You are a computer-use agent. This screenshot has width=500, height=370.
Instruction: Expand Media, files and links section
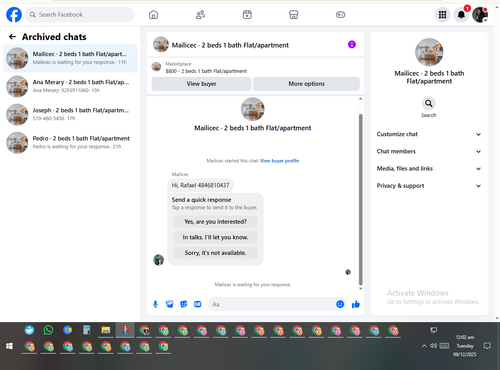click(429, 169)
